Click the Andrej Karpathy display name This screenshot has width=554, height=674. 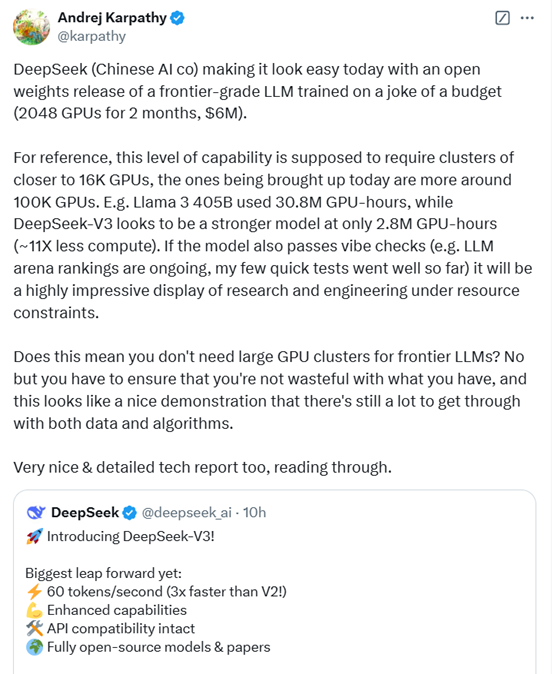click(x=112, y=18)
